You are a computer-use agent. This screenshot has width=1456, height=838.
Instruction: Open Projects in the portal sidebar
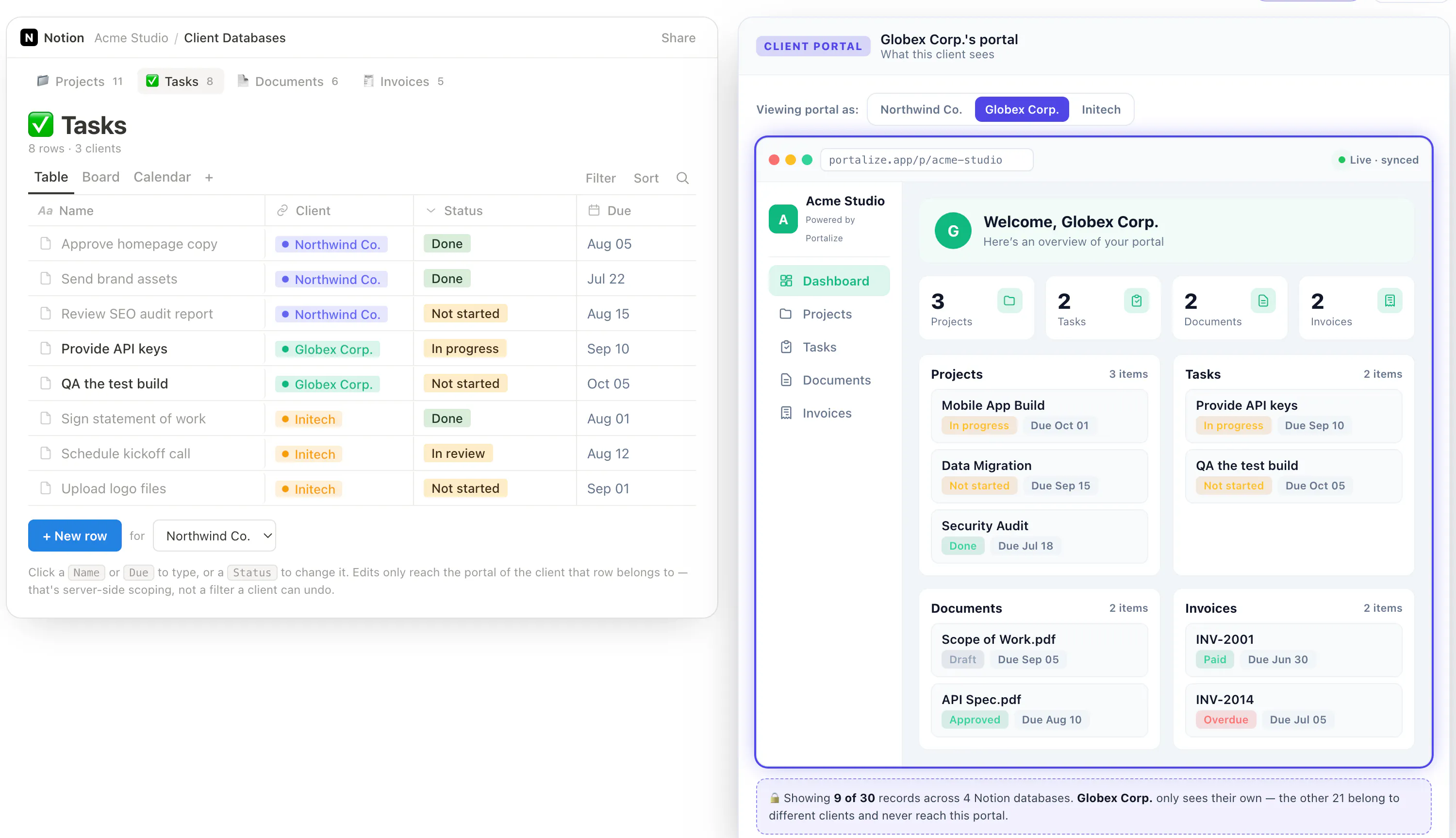829,314
